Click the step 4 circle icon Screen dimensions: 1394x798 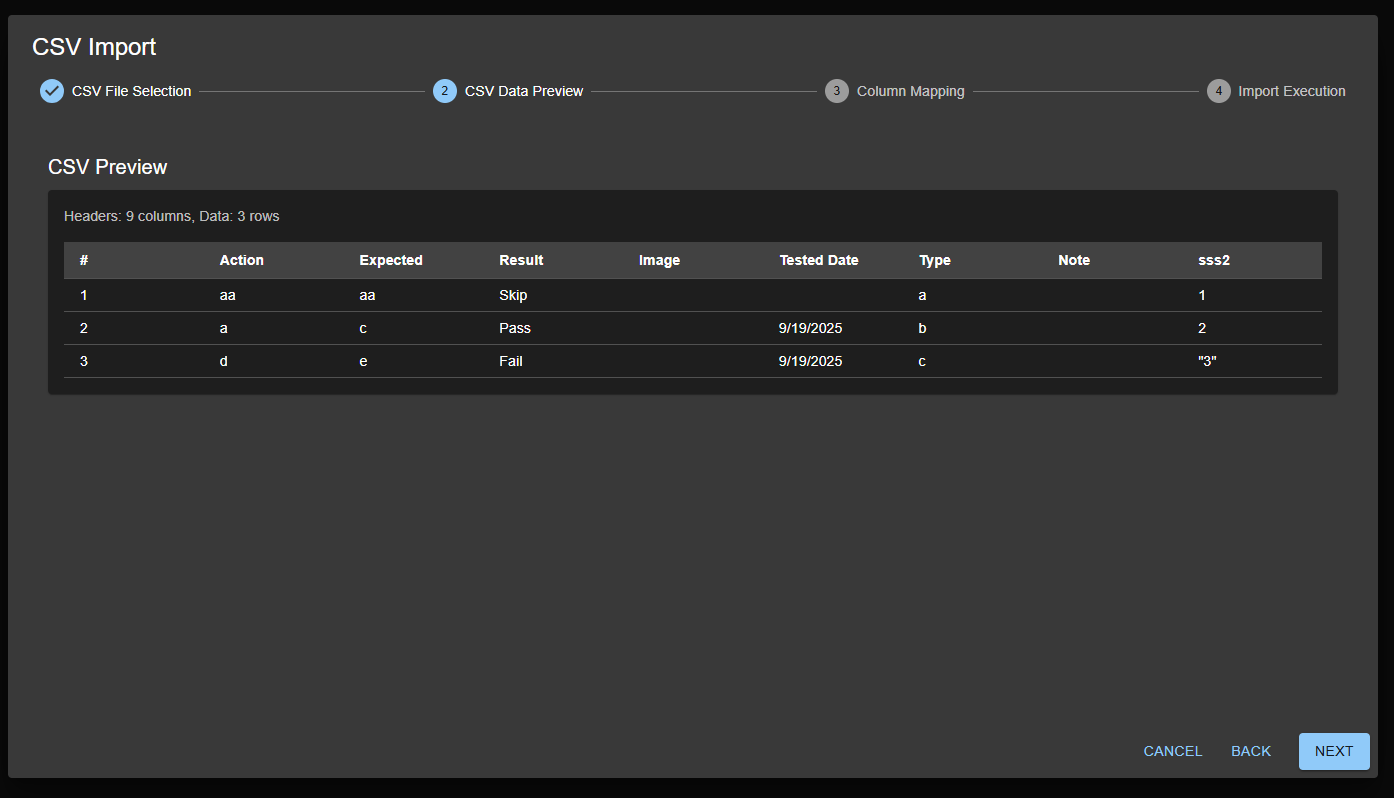point(1218,91)
